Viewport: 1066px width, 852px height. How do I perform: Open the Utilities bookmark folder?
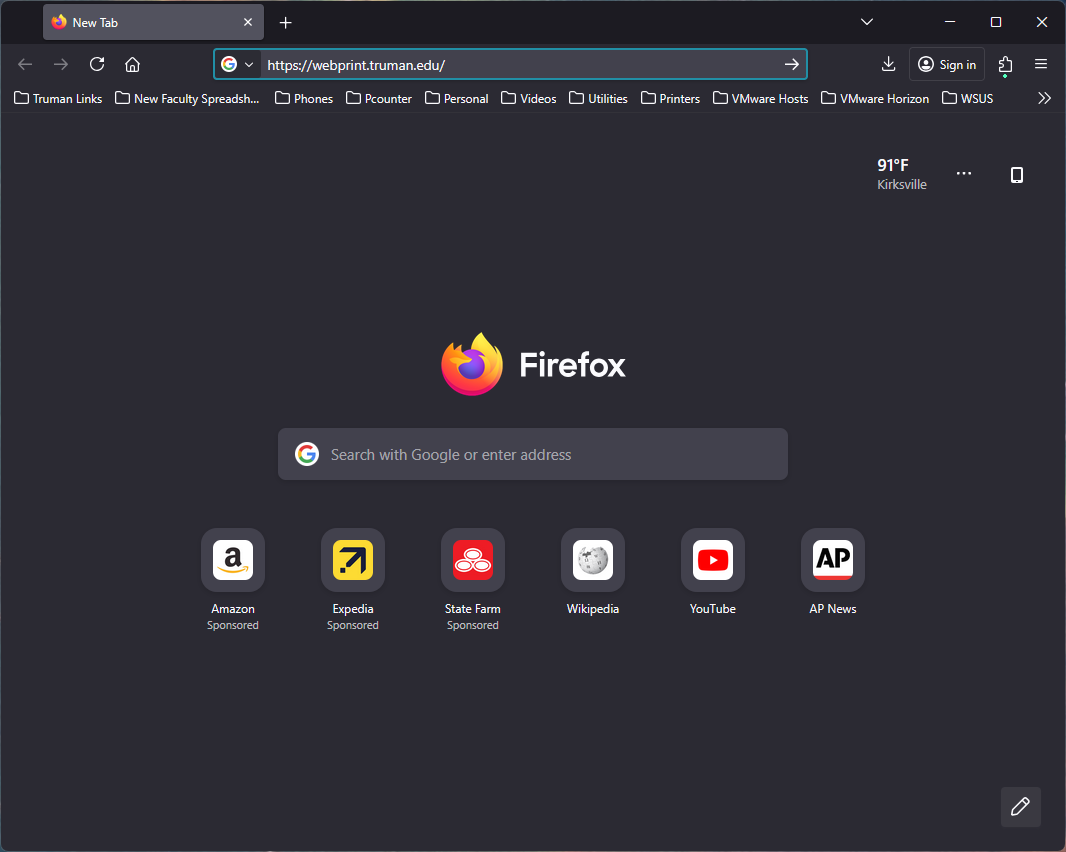click(x=598, y=99)
